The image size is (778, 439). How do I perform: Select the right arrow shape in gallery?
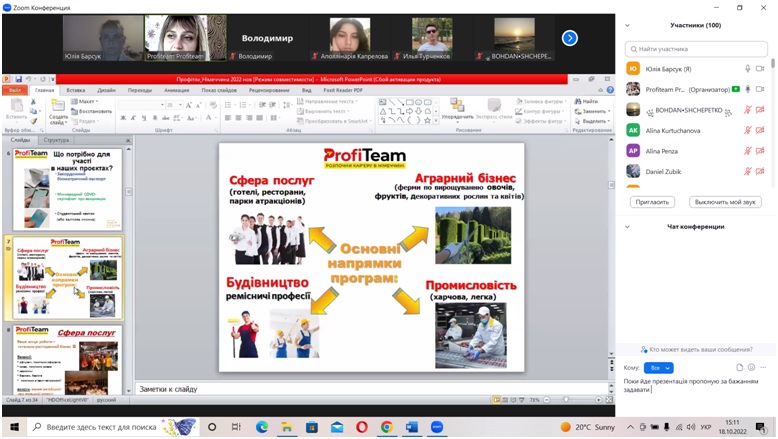[409, 111]
